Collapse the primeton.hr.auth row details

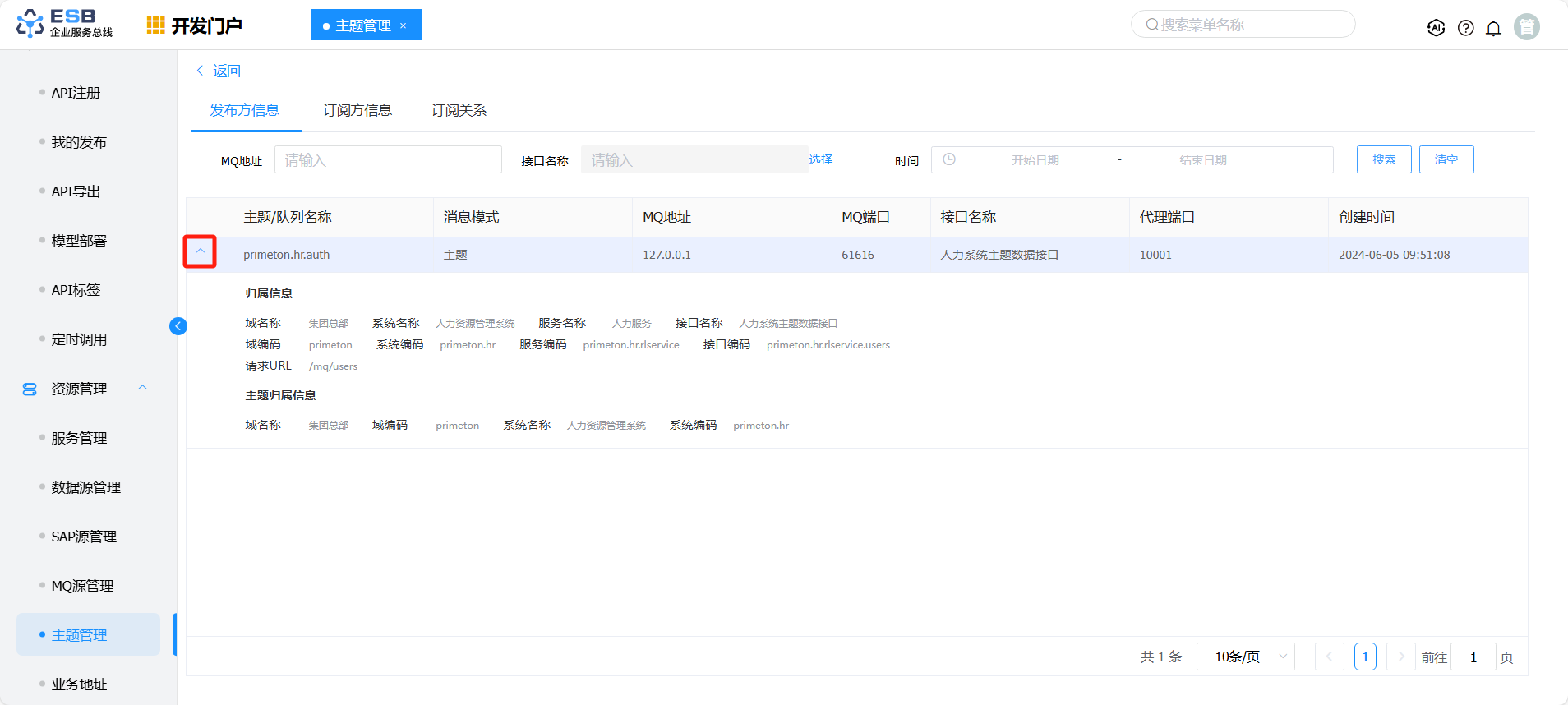[200, 251]
